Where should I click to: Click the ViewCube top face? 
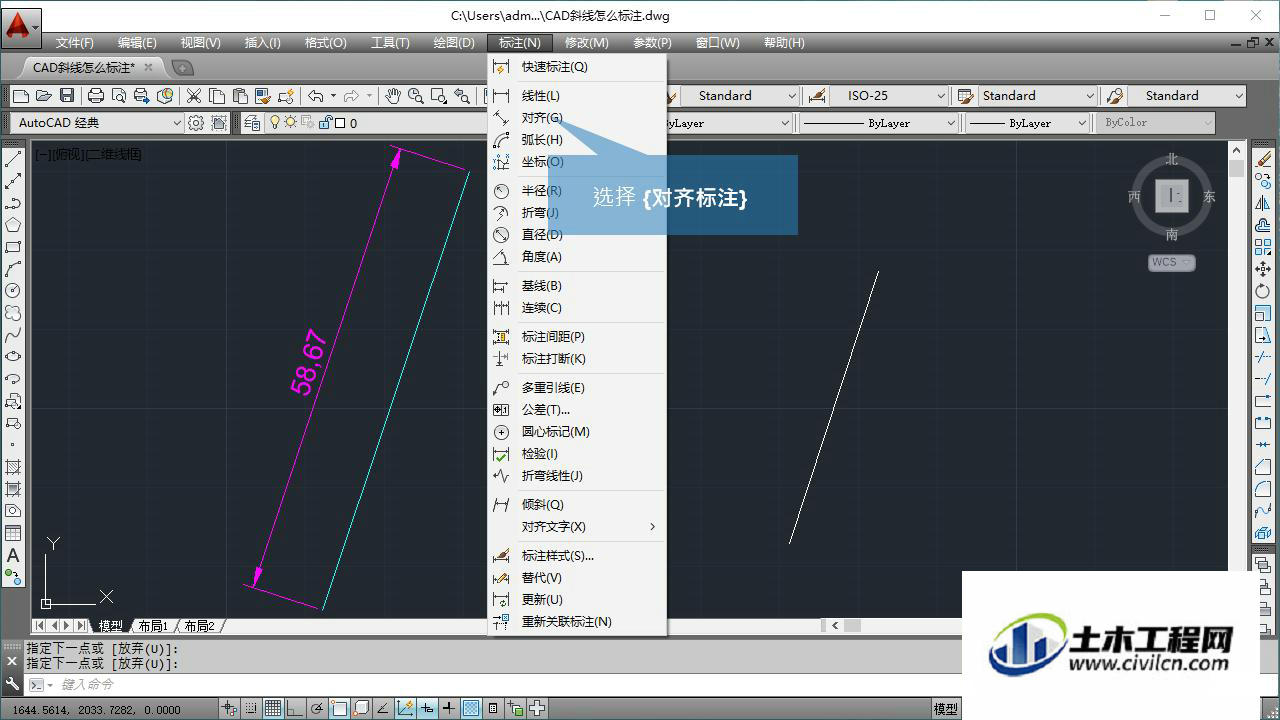click(x=1171, y=196)
